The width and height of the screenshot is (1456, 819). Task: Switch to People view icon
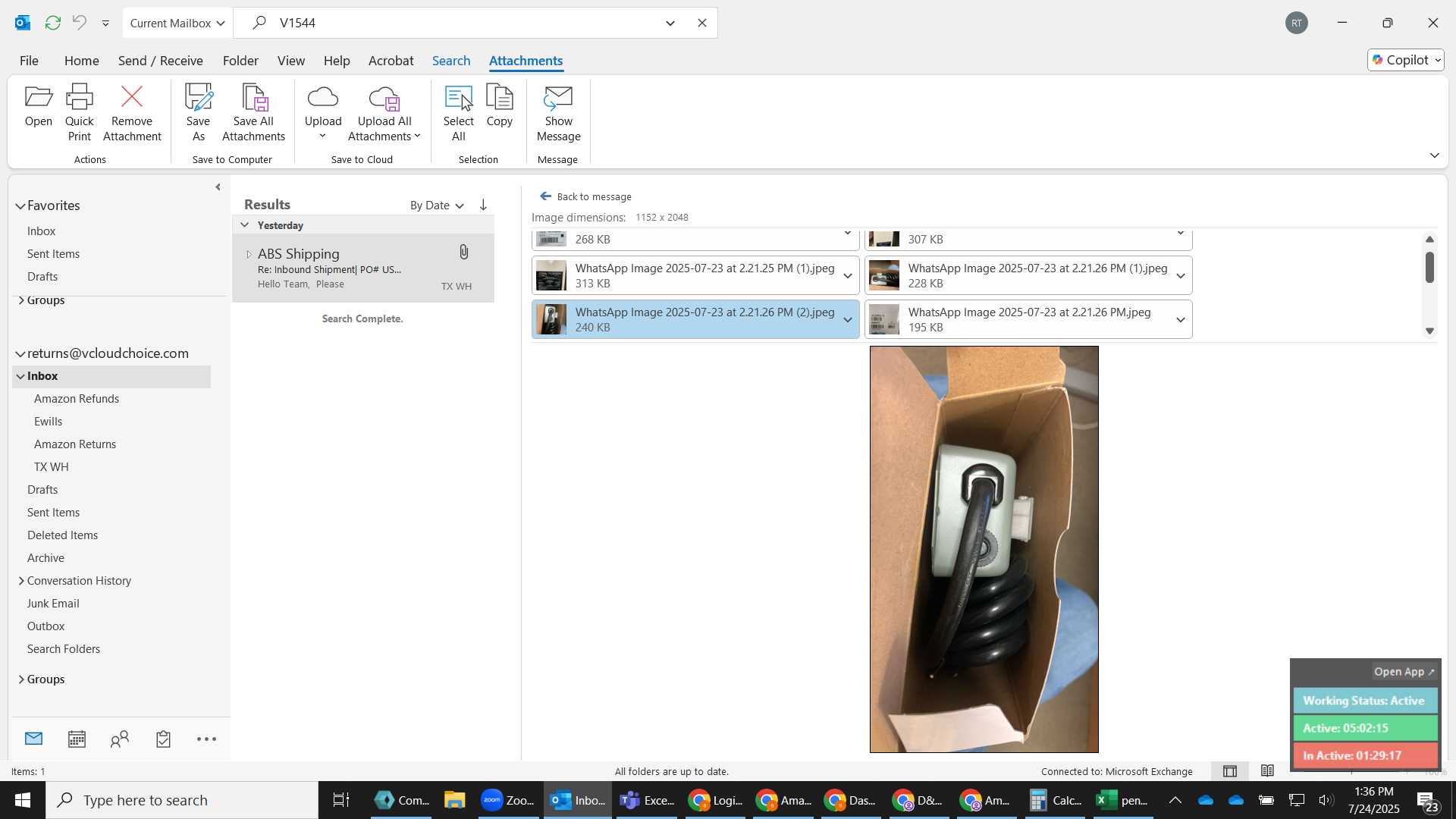[120, 739]
